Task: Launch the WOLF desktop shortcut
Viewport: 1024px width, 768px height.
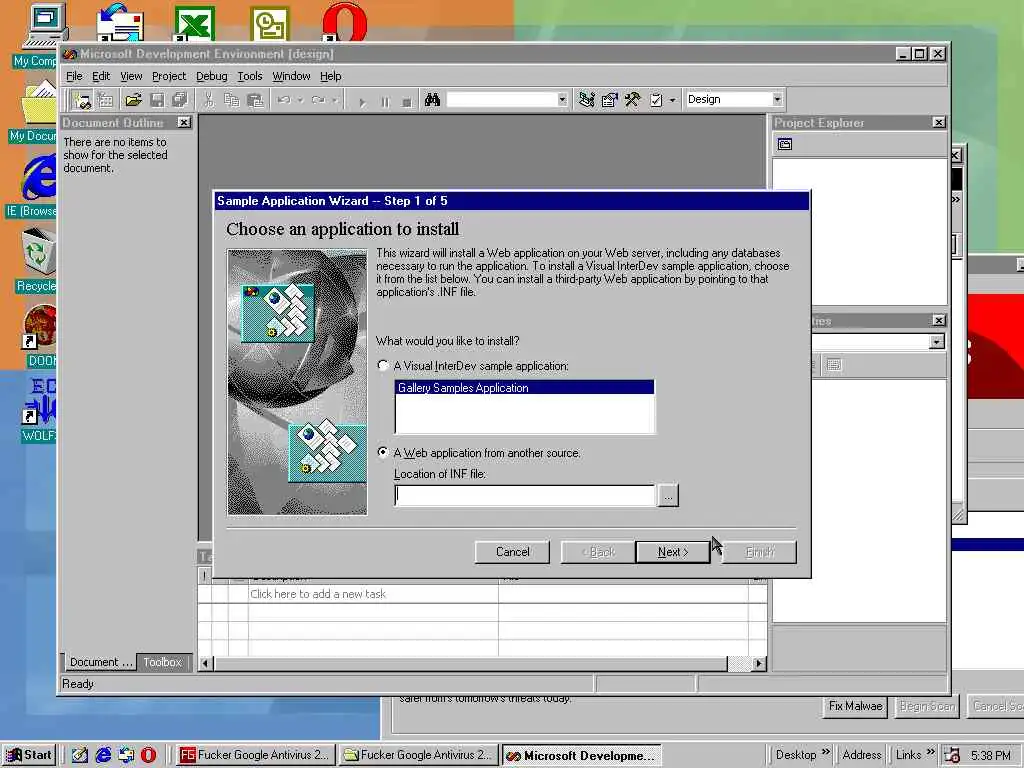Action: pyautogui.click(x=39, y=409)
